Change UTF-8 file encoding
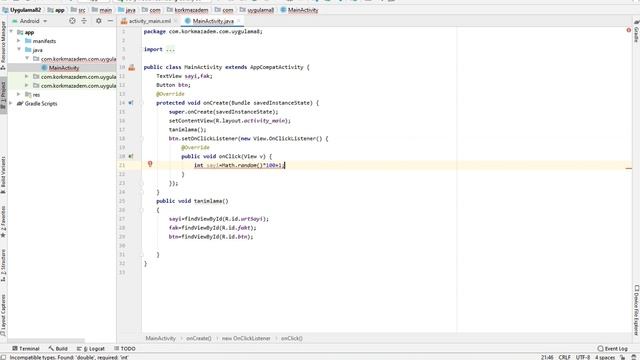This screenshot has height=360, width=640. (583, 357)
